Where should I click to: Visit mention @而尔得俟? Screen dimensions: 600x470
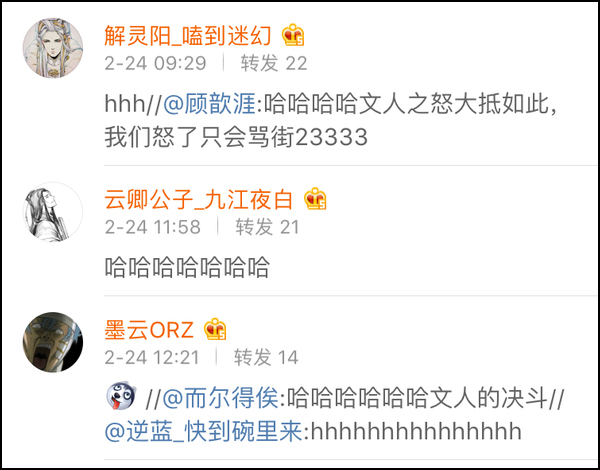coord(221,399)
